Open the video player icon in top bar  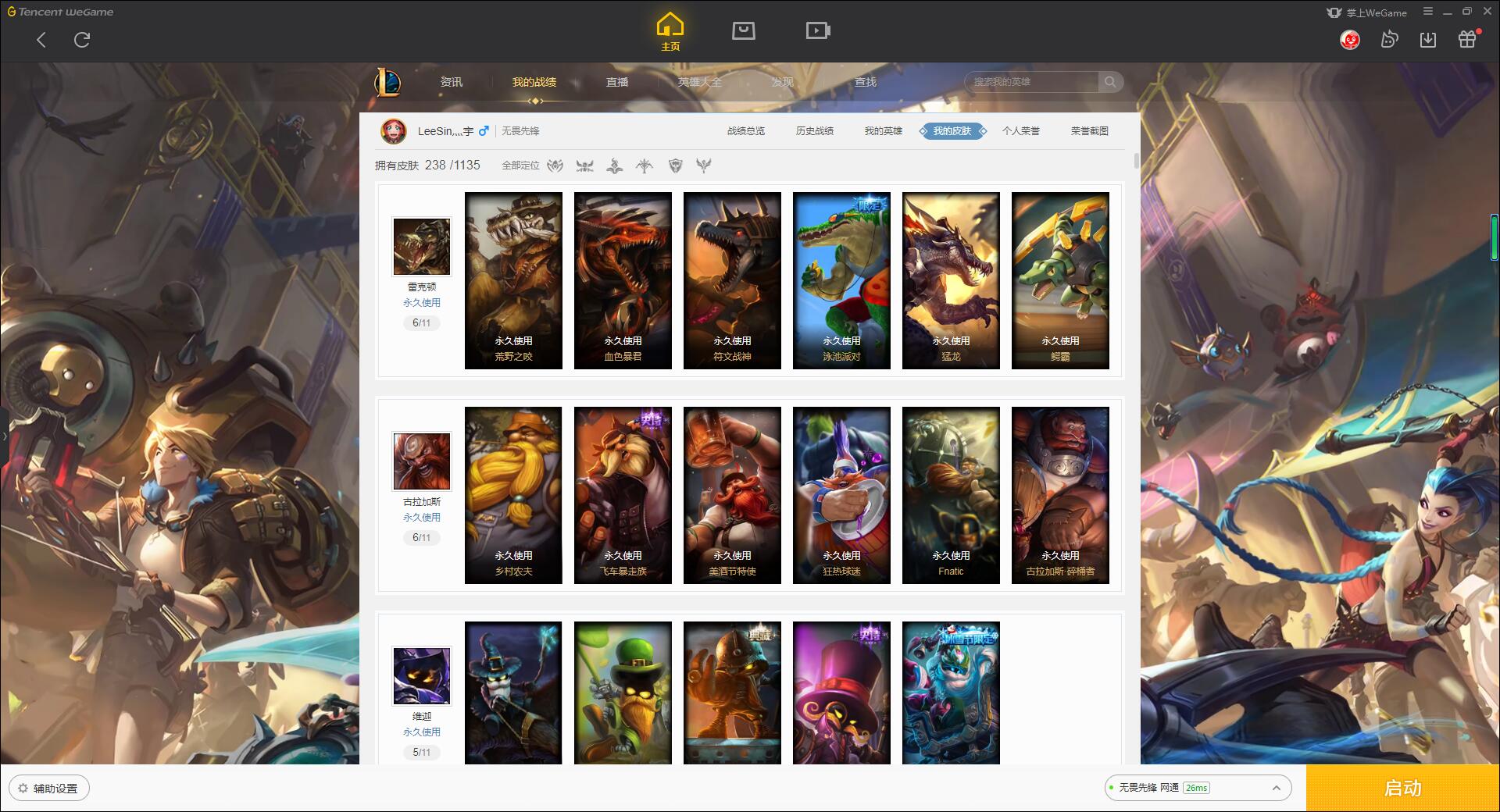tap(818, 31)
